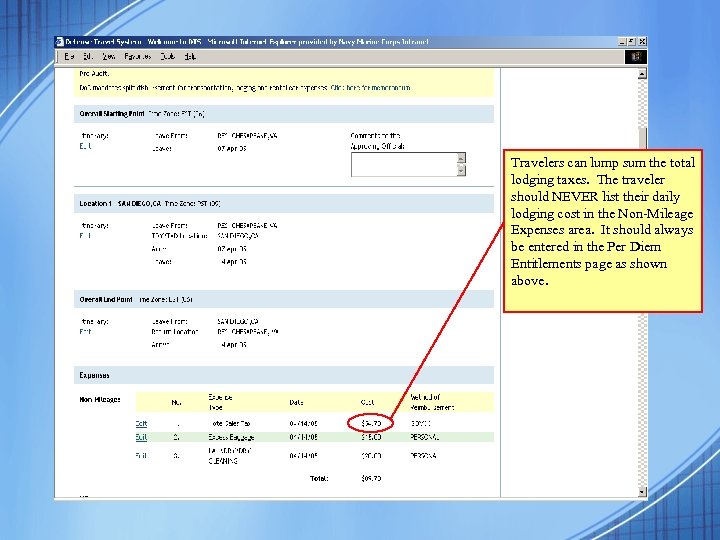Click the Total expenses amount
The height and width of the screenshot is (540, 720).
pos(371,478)
